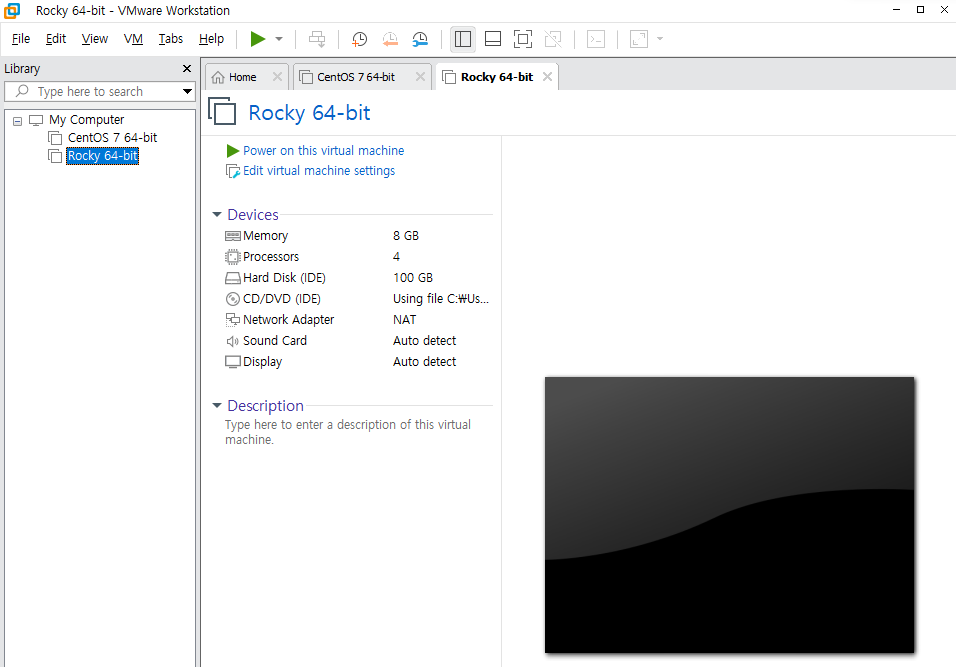Screen dimensions: 956x667
Task: Select Rocky 64-bit in library tree
Action: (102, 156)
